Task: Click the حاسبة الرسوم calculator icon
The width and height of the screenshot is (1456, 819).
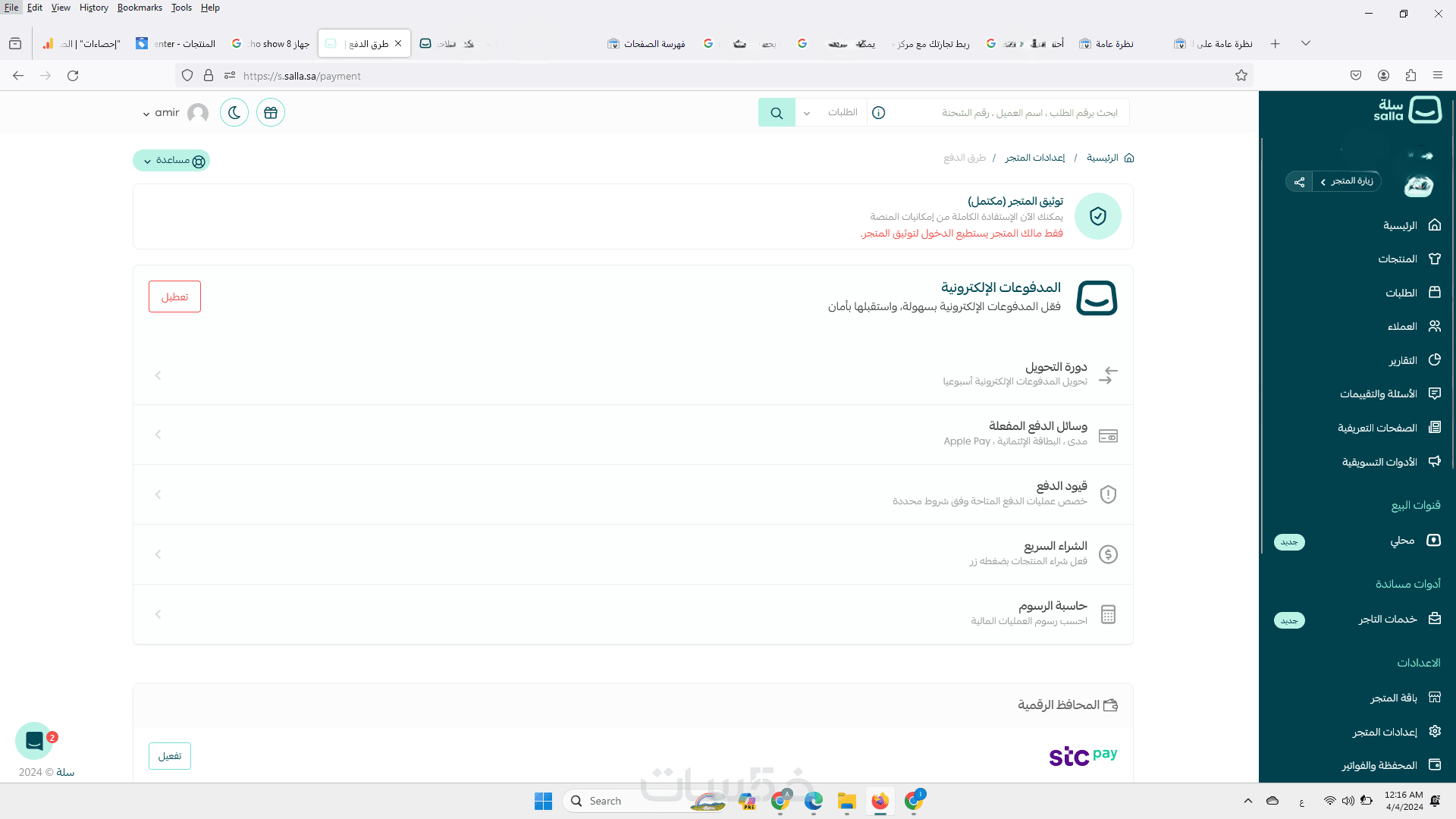Action: (x=1108, y=614)
